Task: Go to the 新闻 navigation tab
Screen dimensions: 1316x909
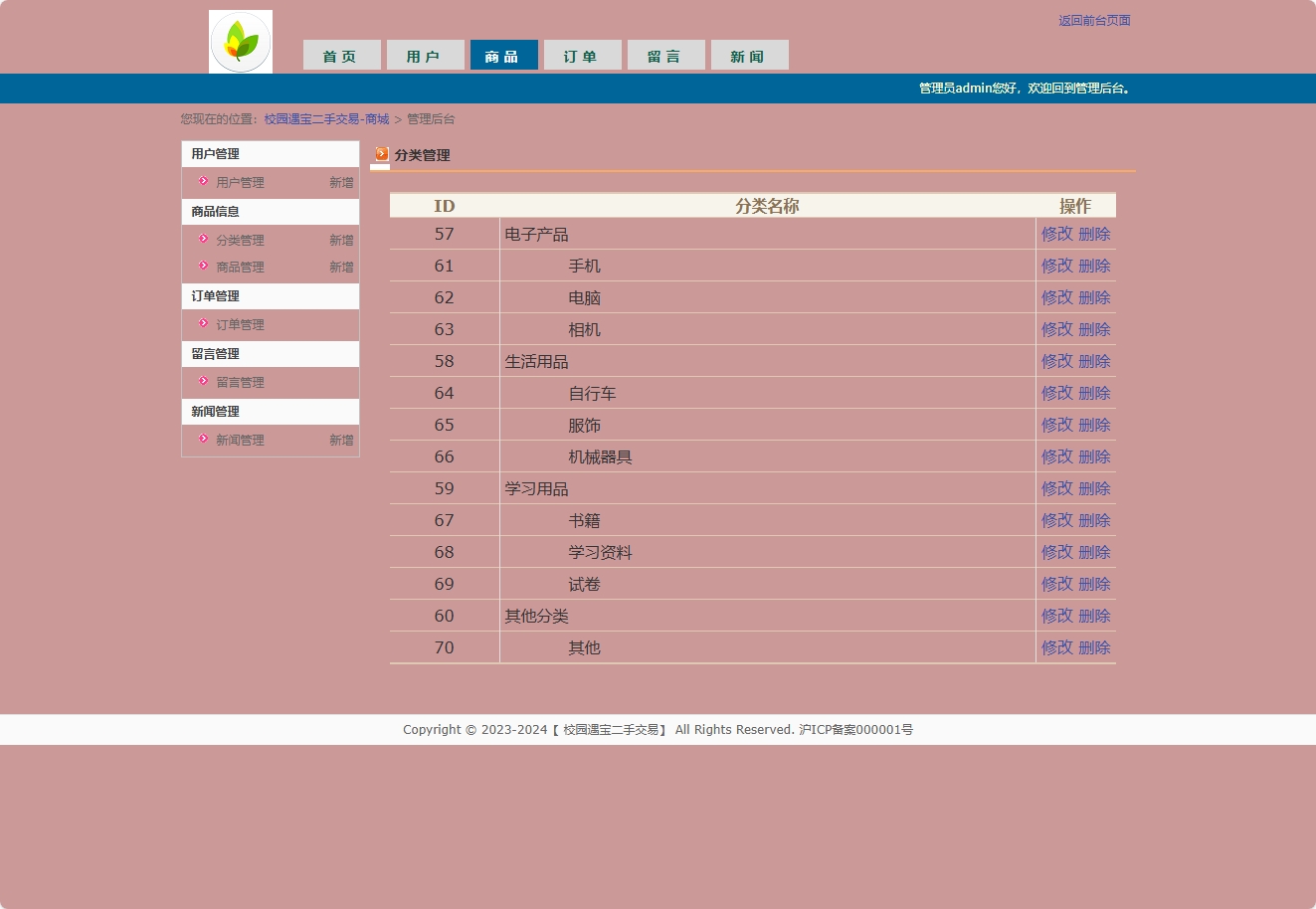Action: tap(749, 56)
